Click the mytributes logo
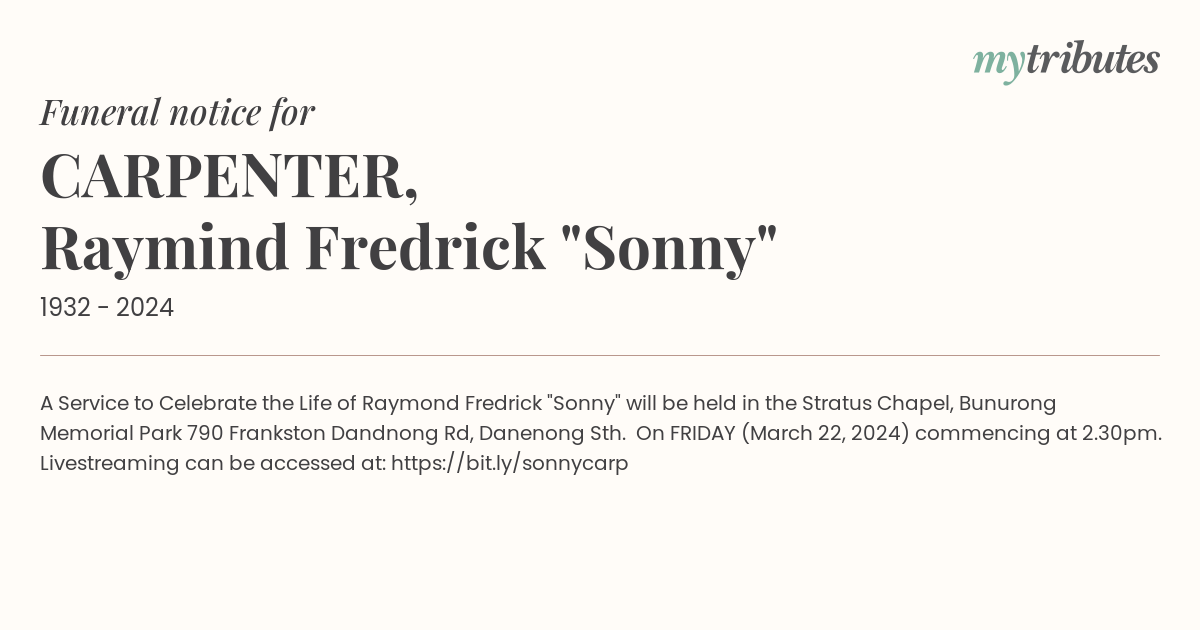This screenshot has height=630, width=1200. [x=1066, y=60]
